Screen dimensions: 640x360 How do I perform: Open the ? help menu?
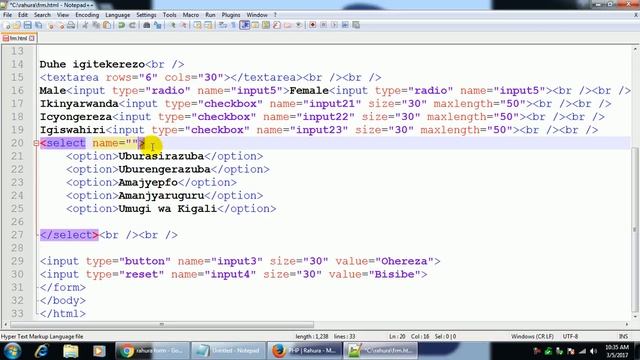click(x=275, y=15)
